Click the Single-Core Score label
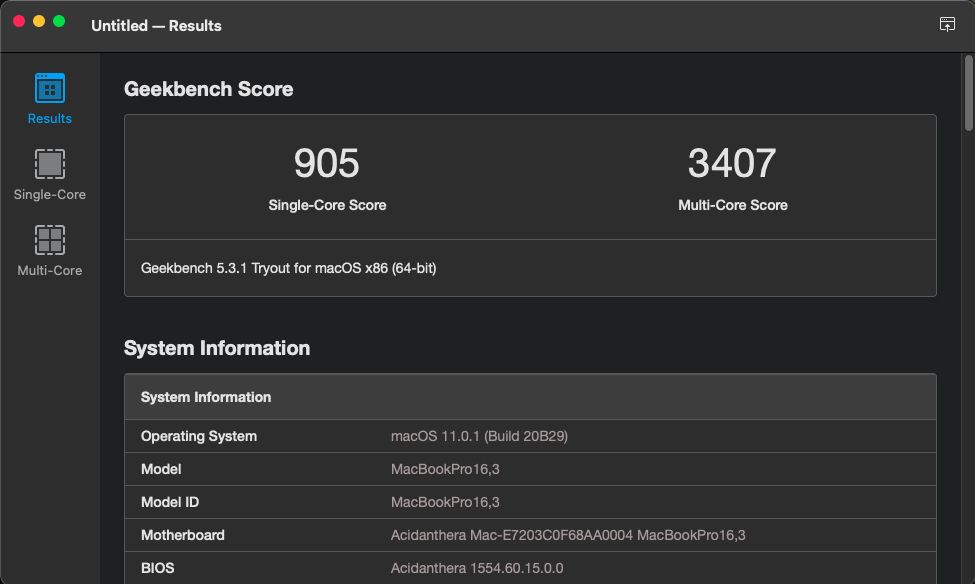 click(x=327, y=205)
